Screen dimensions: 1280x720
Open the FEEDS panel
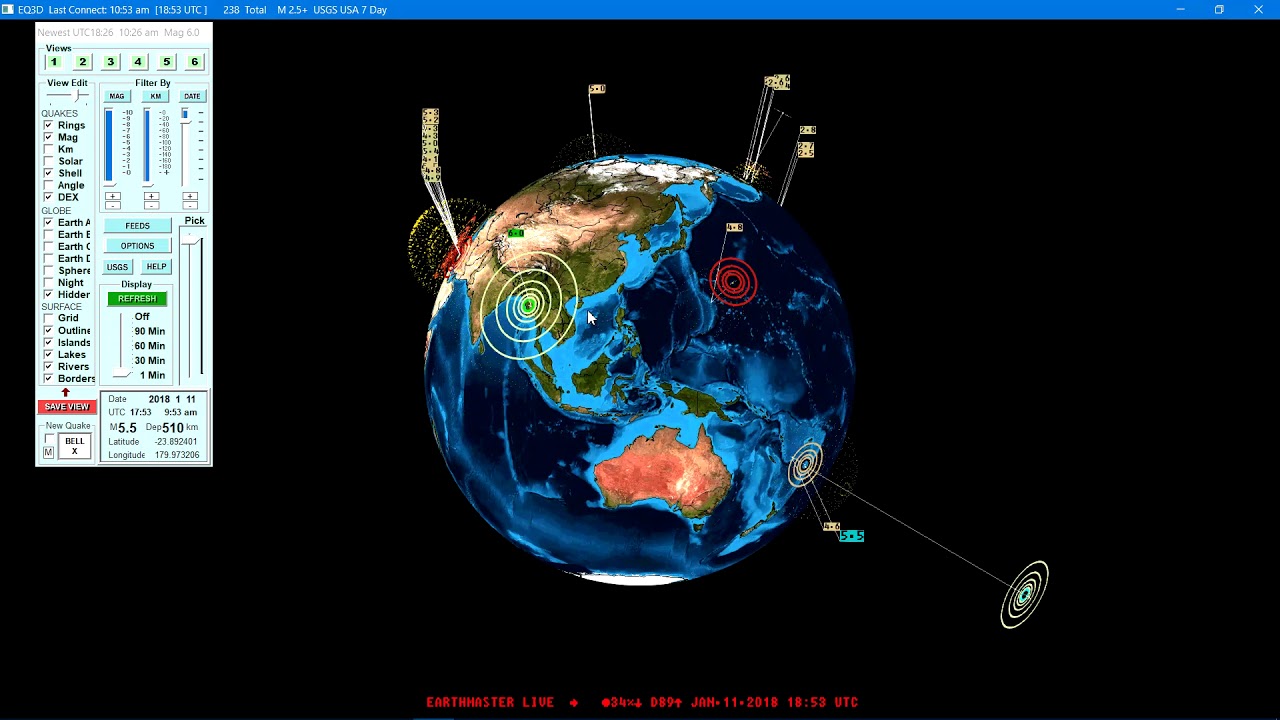click(137, 226)
